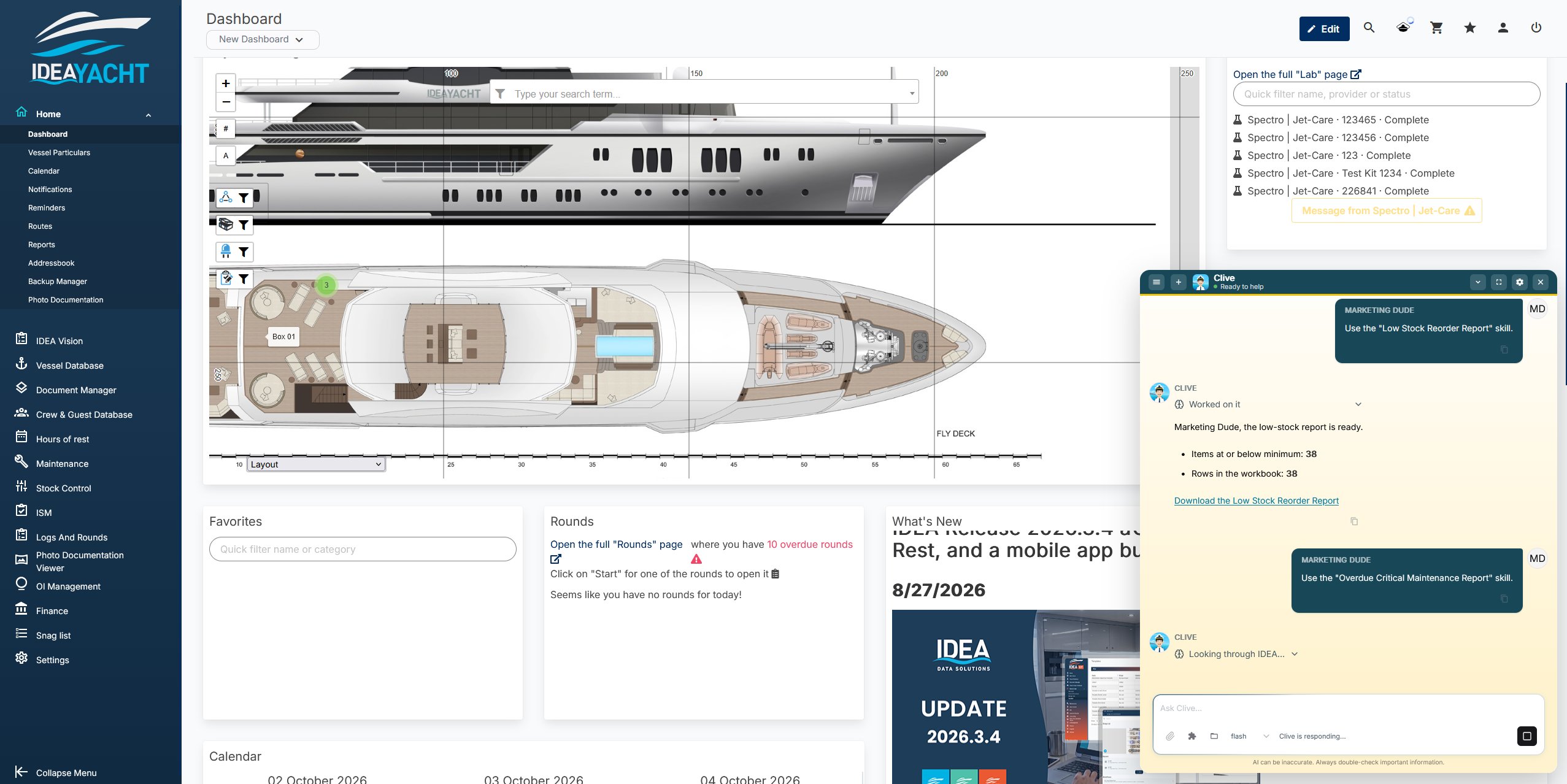Expand the map search term dropdown arrow
This screenshot has height=784, width=1567.
(912, 94)
